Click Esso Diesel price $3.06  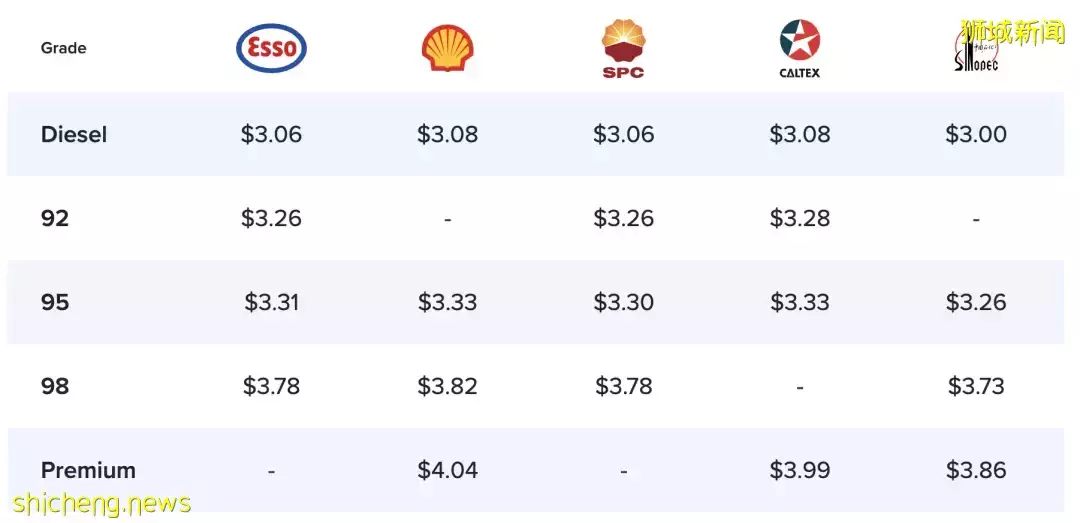click(271, 134)
